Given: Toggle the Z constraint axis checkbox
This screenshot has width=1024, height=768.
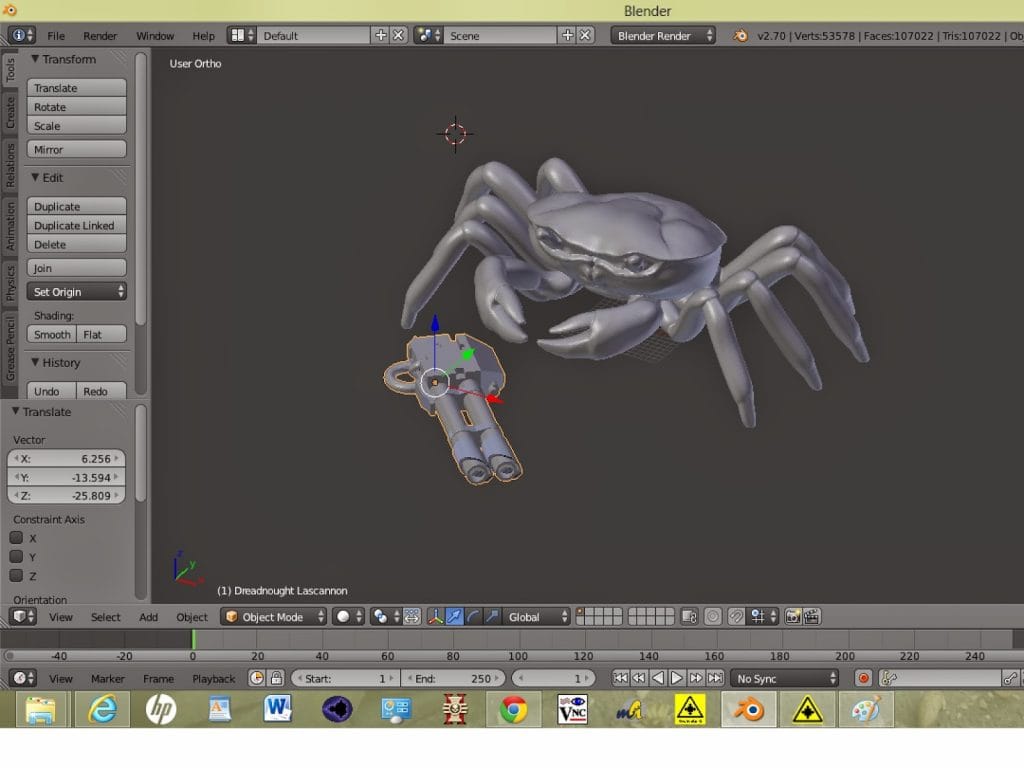Looking at the screenshot, I should pos(16,576).
